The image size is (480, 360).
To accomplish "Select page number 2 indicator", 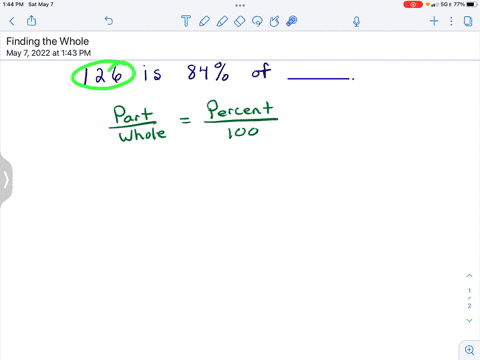I will click(469, 306).
